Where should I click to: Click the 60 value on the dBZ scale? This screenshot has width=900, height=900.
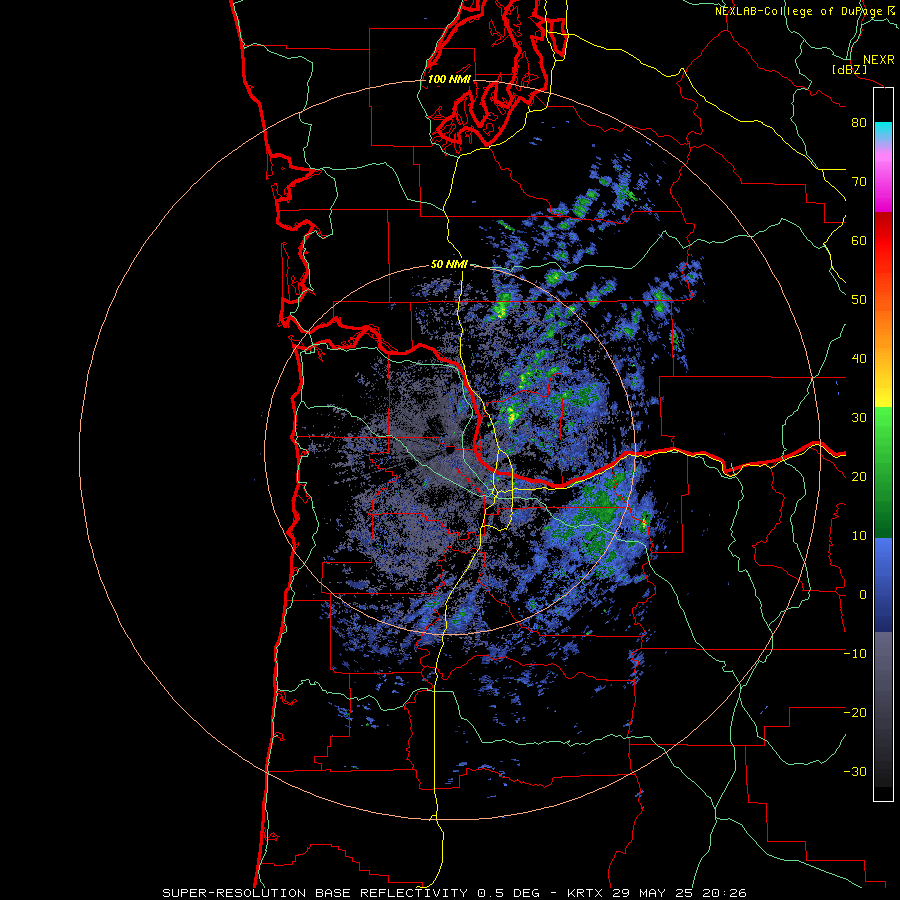[859, 240]
